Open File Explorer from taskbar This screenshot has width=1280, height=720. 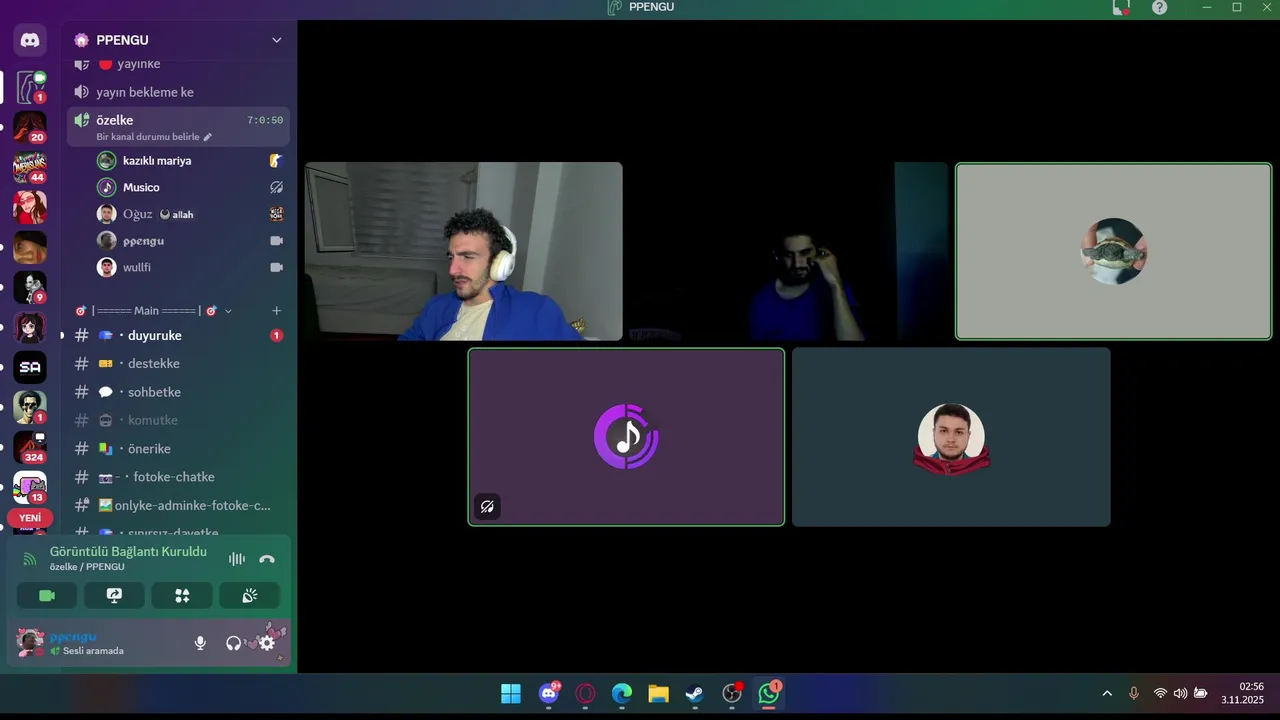coord(658,693)
